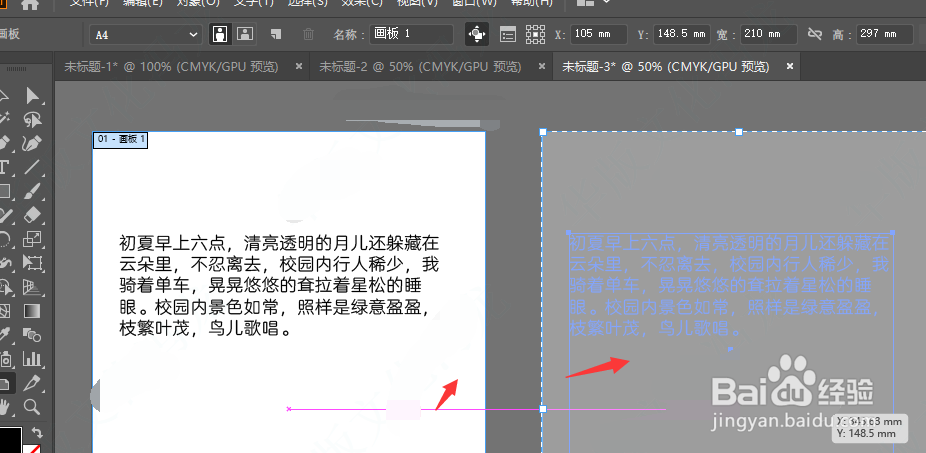This screenshot has width=926, height=453.
Task: Open the 窗口(W) menu
Action: pyautogui.click(x=474, y=3)
